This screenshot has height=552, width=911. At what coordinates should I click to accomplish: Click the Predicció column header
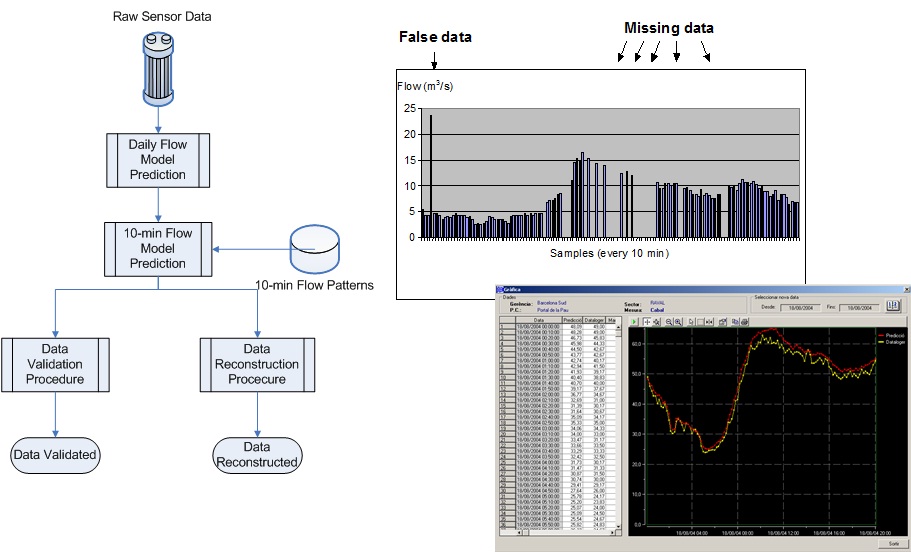(572, 320)
